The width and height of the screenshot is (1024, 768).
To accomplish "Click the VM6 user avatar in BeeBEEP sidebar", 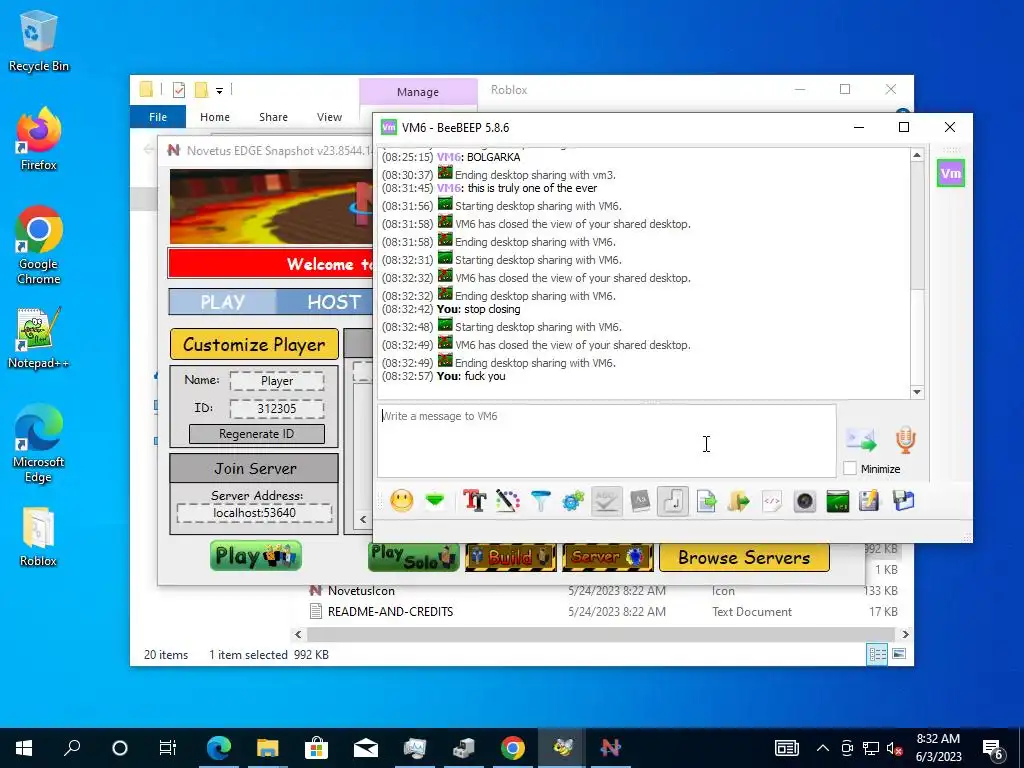I will click(950, 173).
